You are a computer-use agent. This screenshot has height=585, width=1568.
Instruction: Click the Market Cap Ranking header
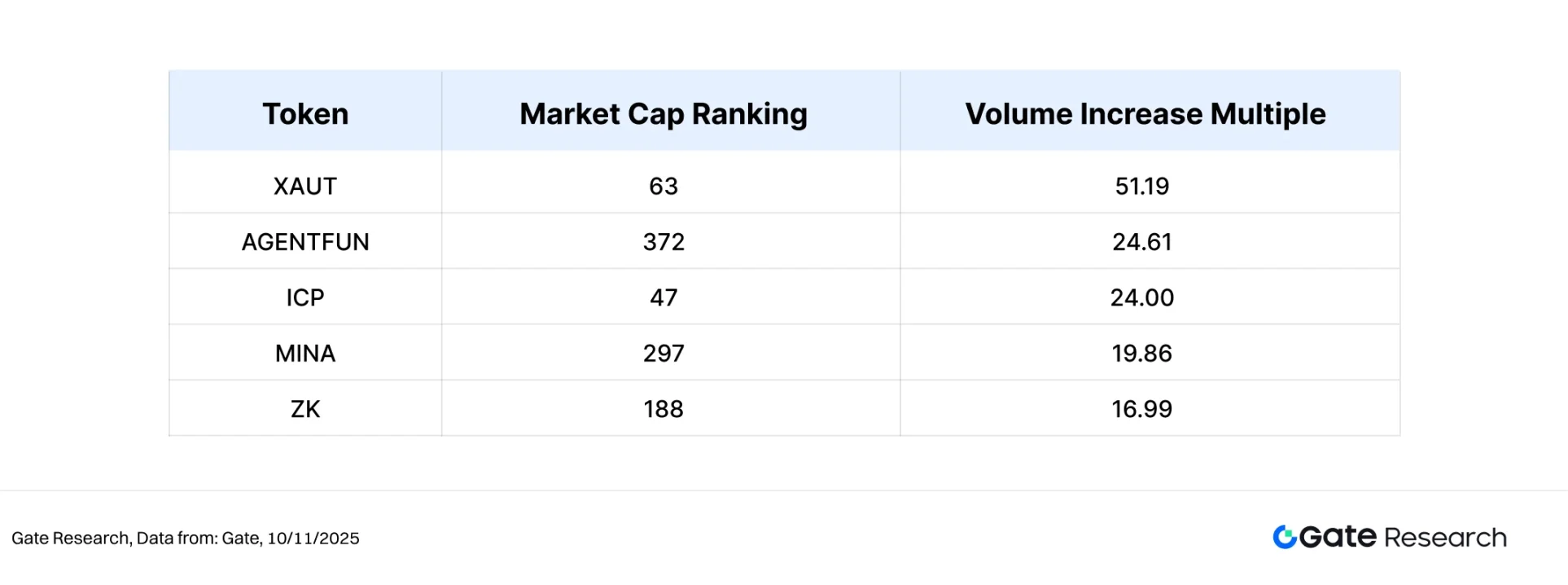point(664,114)
